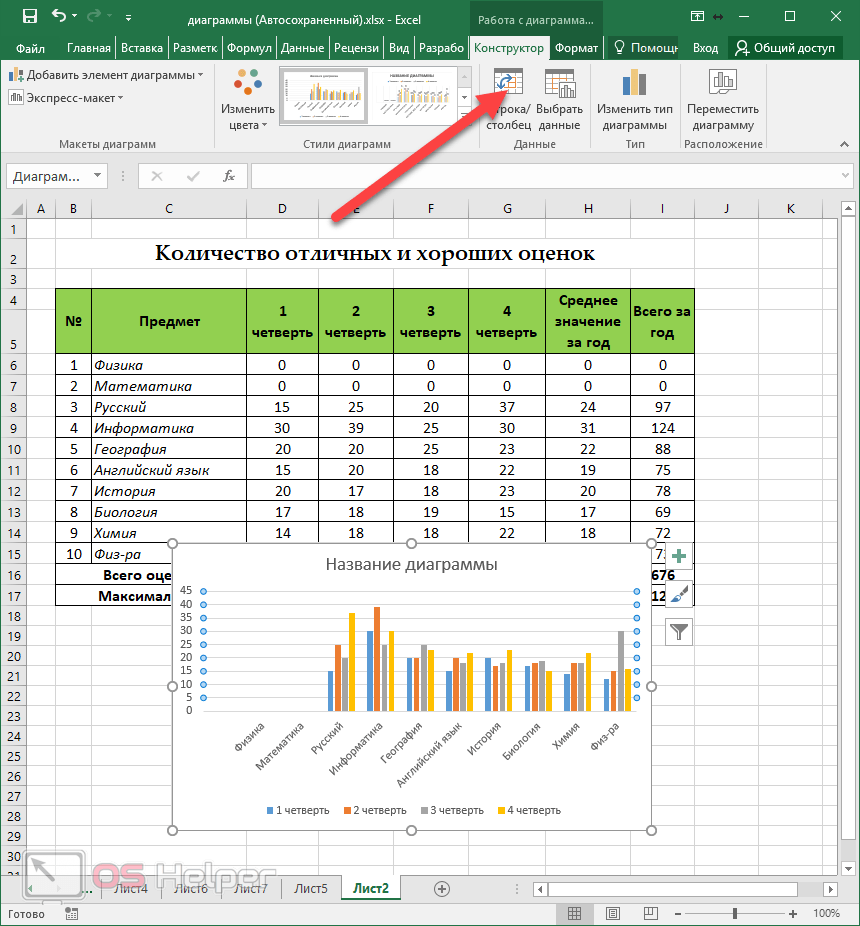Switch to the Format ribbon tab
The image size is (860, 926).
point(576,48)
